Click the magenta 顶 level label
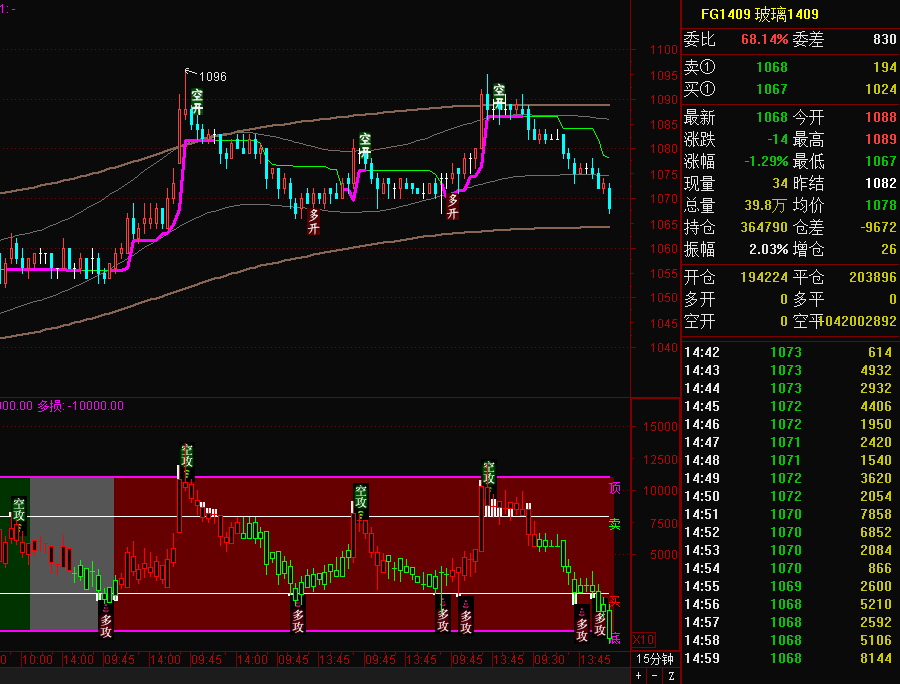This screenshot has height=684, width=900. click(x=615, y=488)
